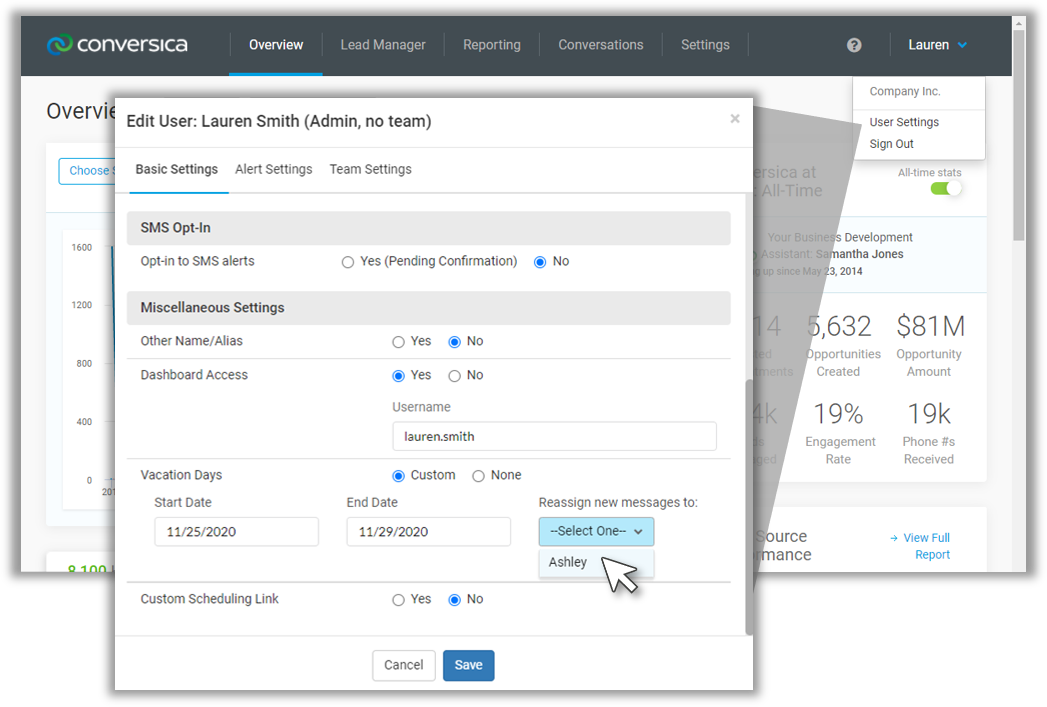Select No for SMS alerts opt-in

click(x=540, y=262)
